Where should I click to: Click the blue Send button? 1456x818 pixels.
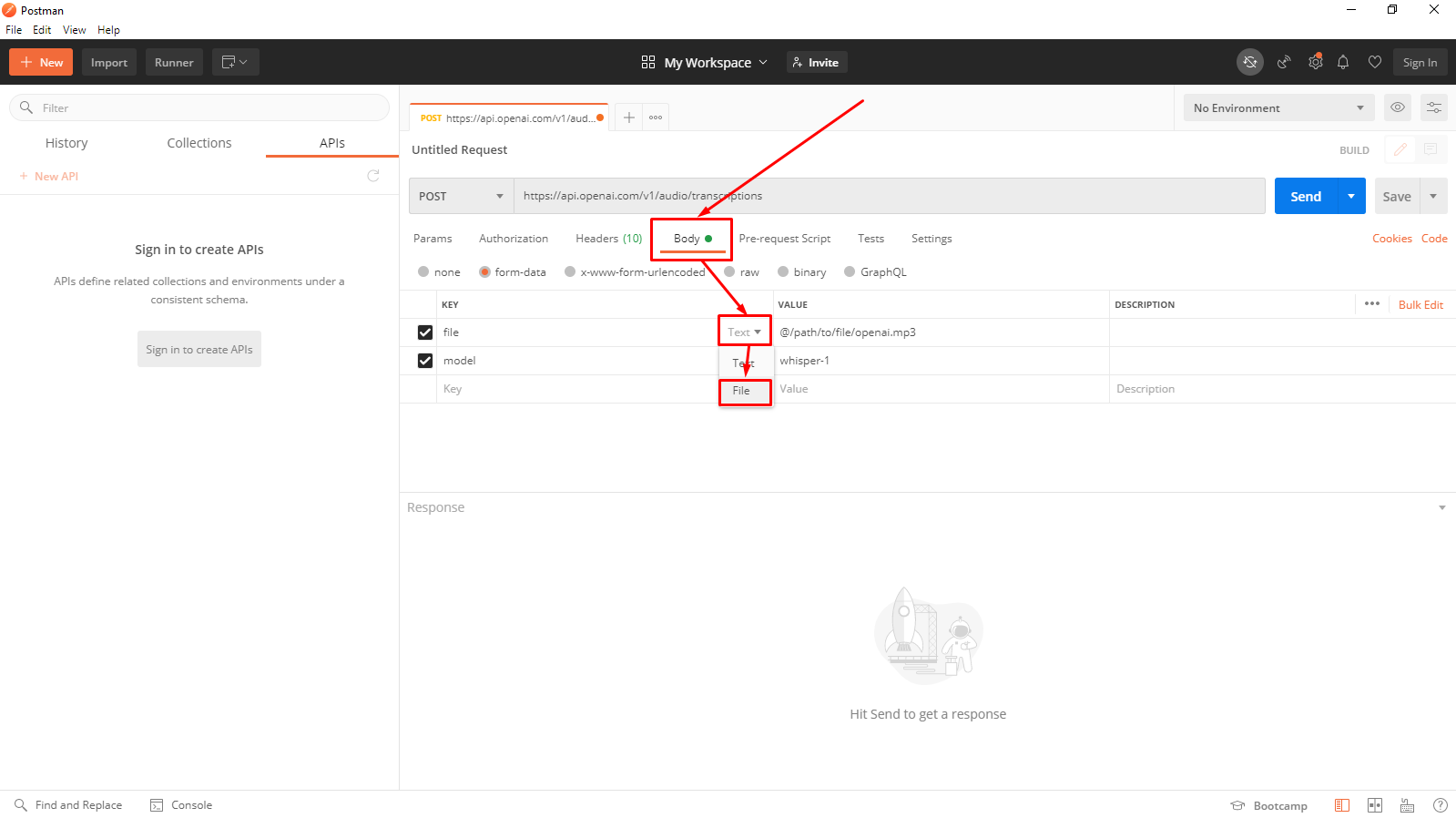click(x=1306, y=196)
